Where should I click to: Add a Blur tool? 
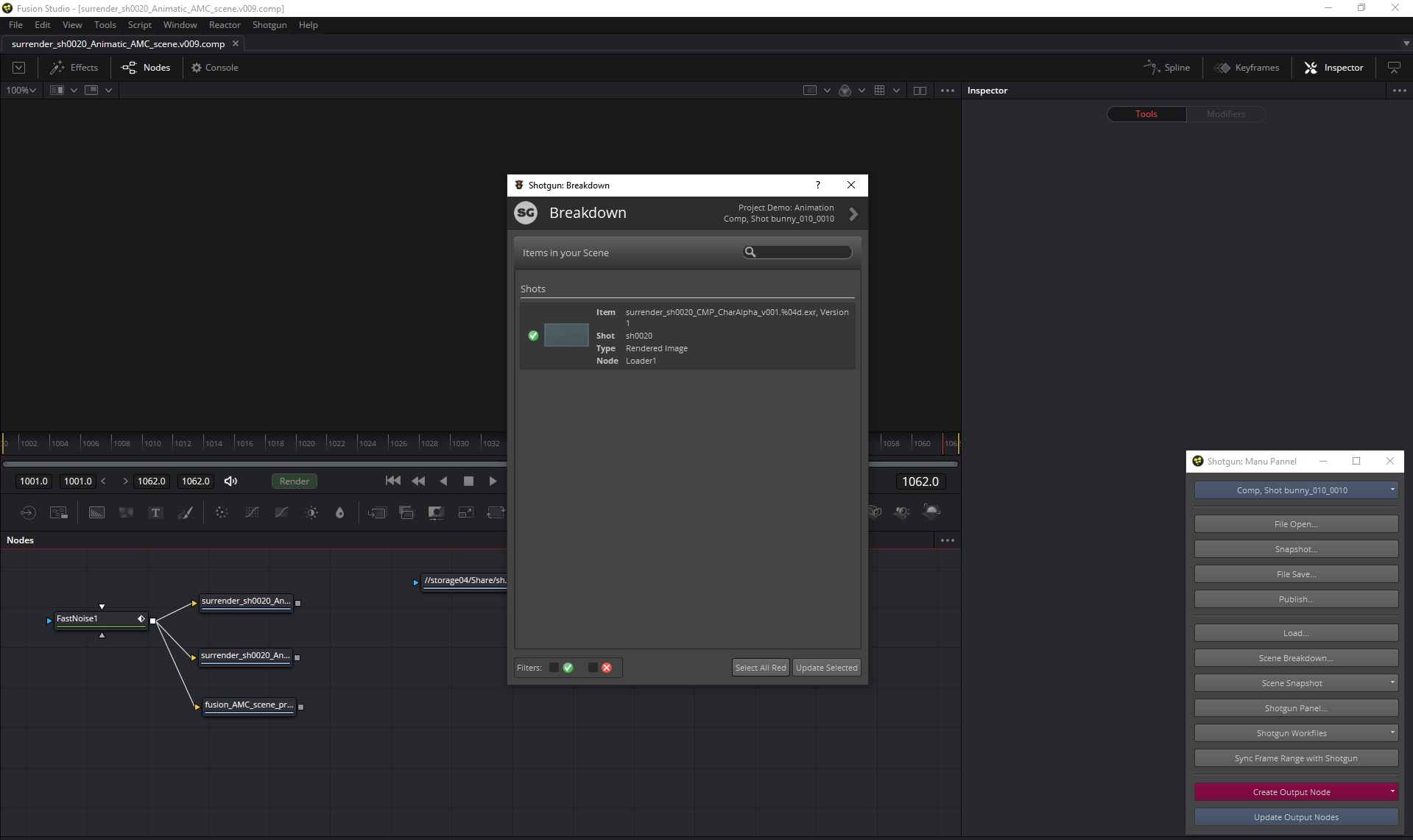pos(340,512)
